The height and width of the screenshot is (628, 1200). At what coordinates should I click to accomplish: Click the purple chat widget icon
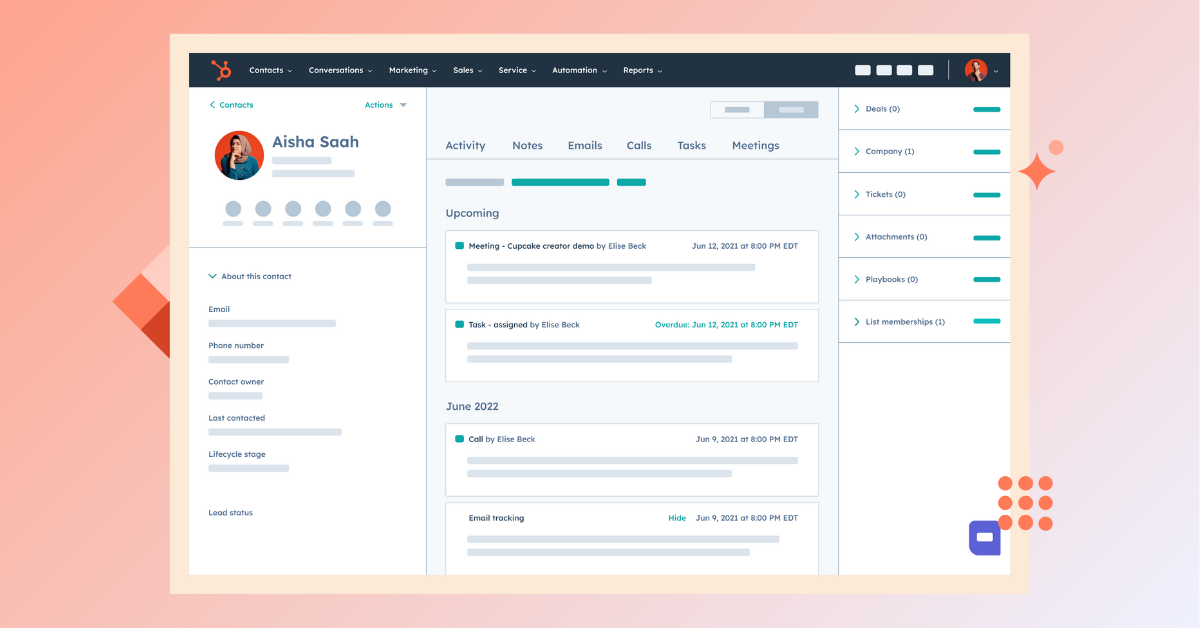(x=984, y=538)
